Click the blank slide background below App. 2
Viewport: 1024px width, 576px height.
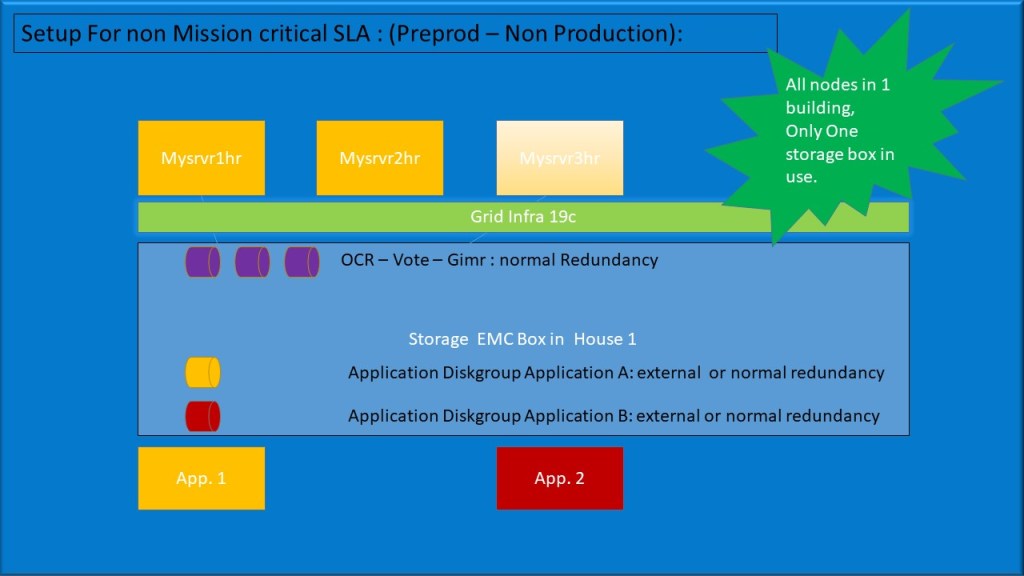(x=559, y=545)
